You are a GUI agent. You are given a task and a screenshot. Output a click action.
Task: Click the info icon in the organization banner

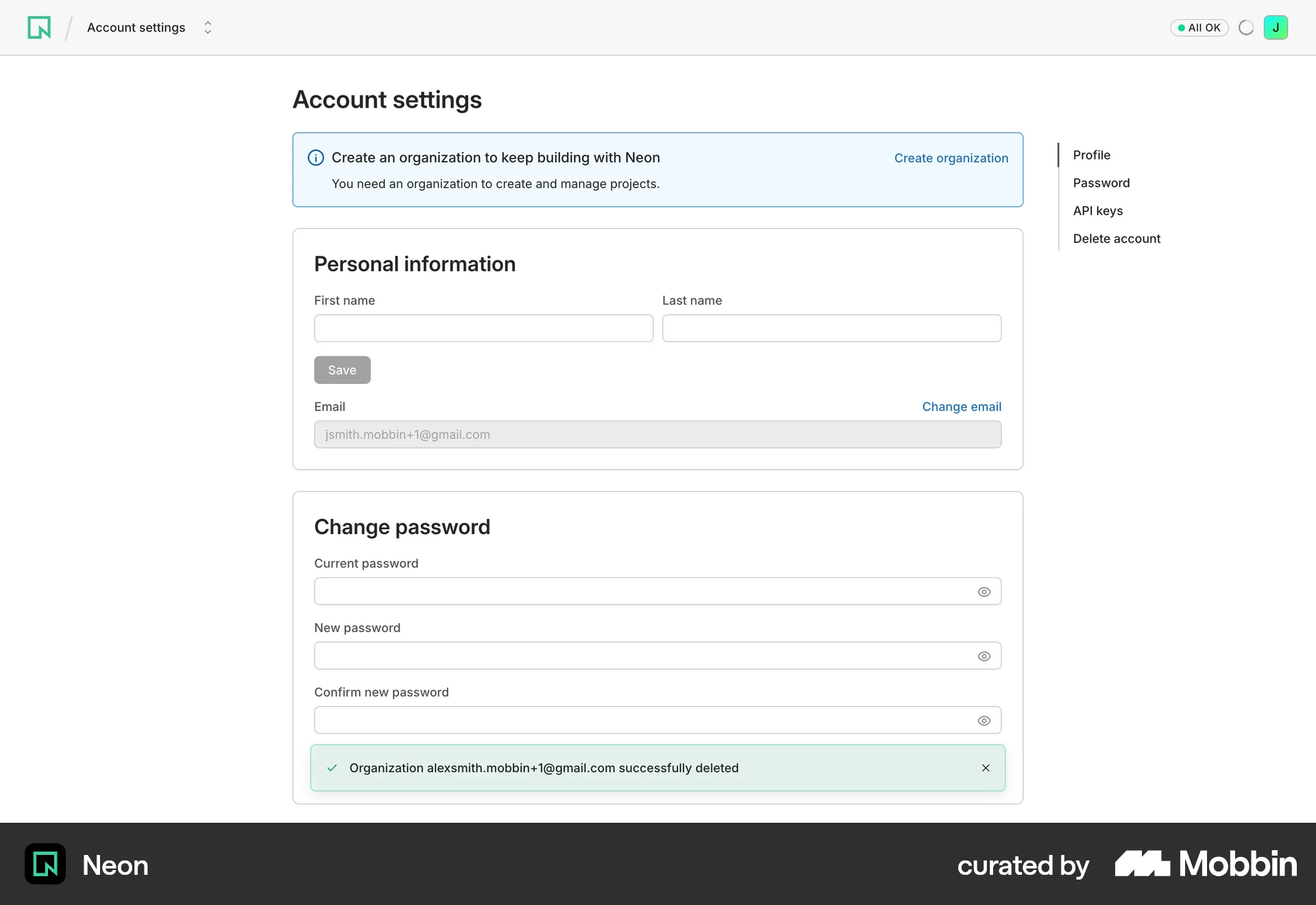click(x=316, y=158)
